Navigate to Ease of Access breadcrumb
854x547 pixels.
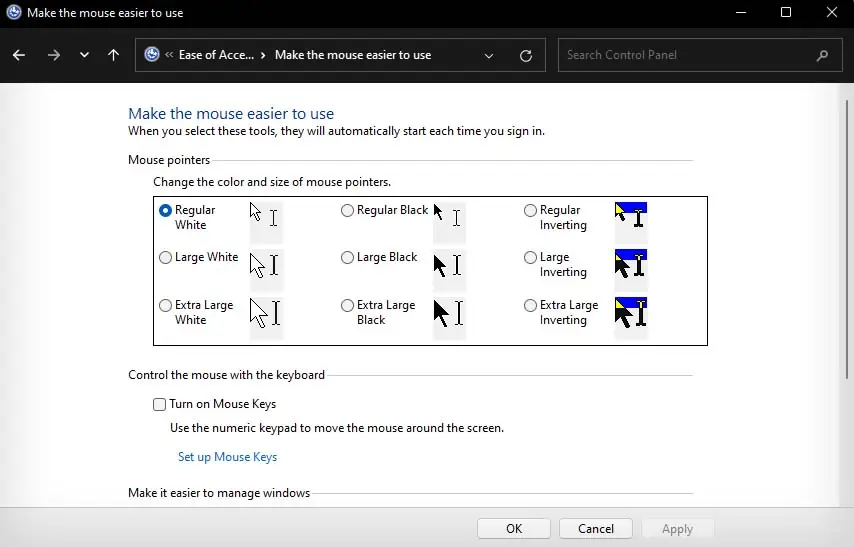[x=216, y=55]
